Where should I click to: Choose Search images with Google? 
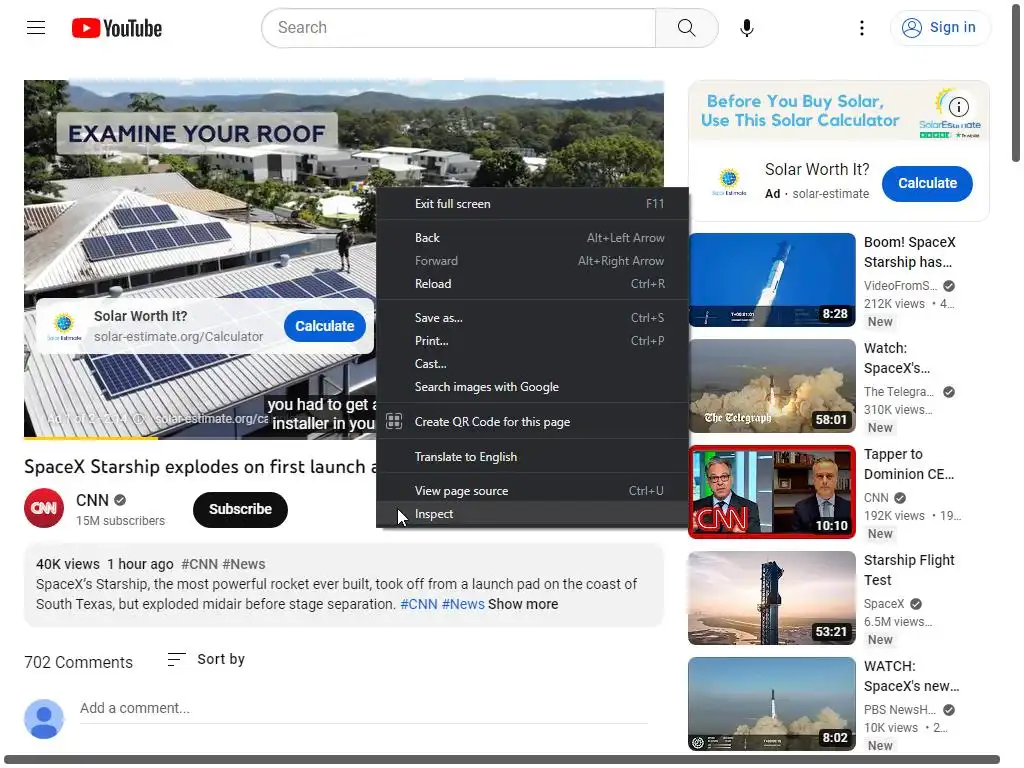532,387
